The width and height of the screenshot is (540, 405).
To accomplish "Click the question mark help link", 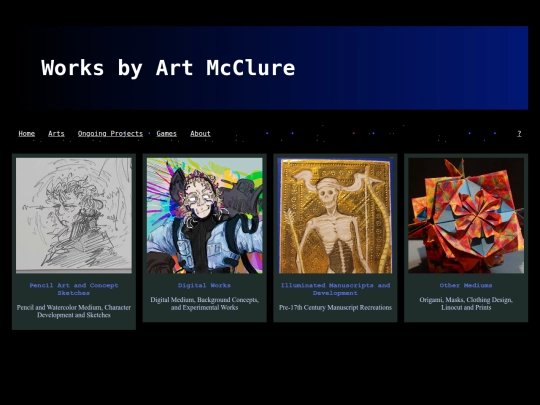I will pos(519,133).
